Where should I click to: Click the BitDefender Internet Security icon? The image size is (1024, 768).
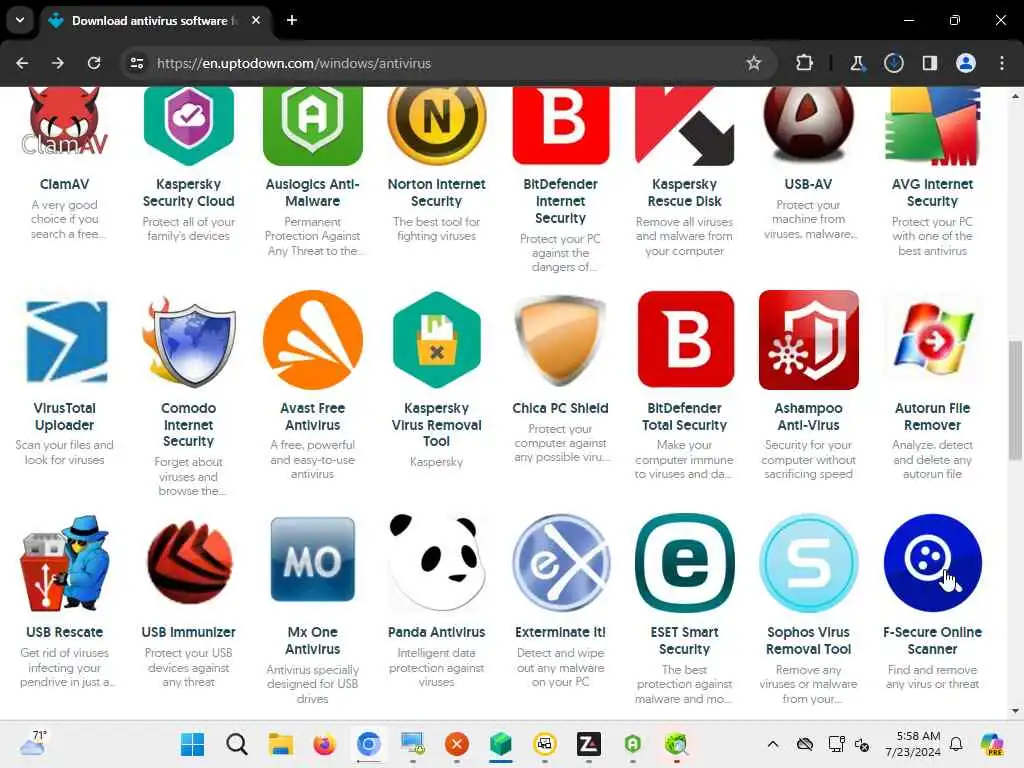tap(560, 126)
